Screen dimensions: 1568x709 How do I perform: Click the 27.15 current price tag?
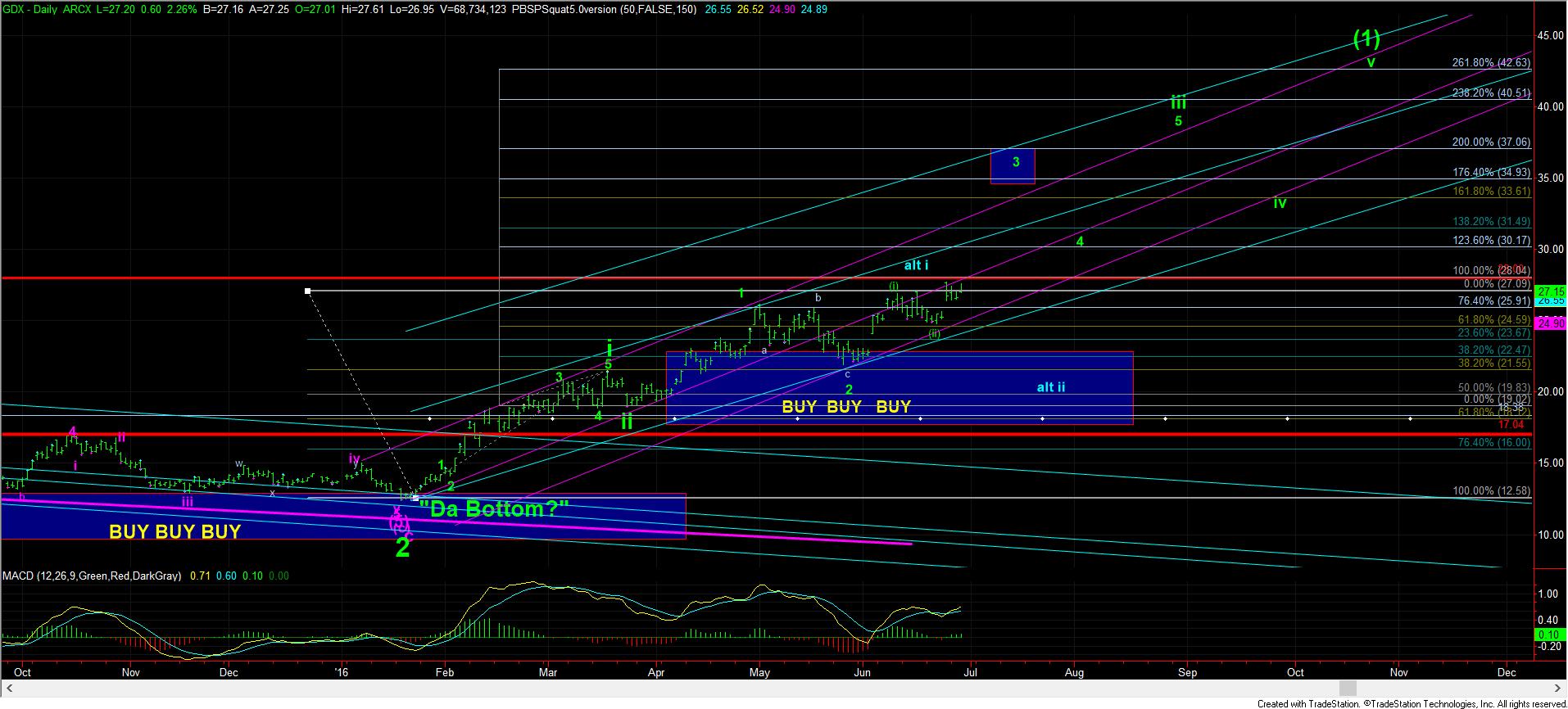click(1551, 291)
